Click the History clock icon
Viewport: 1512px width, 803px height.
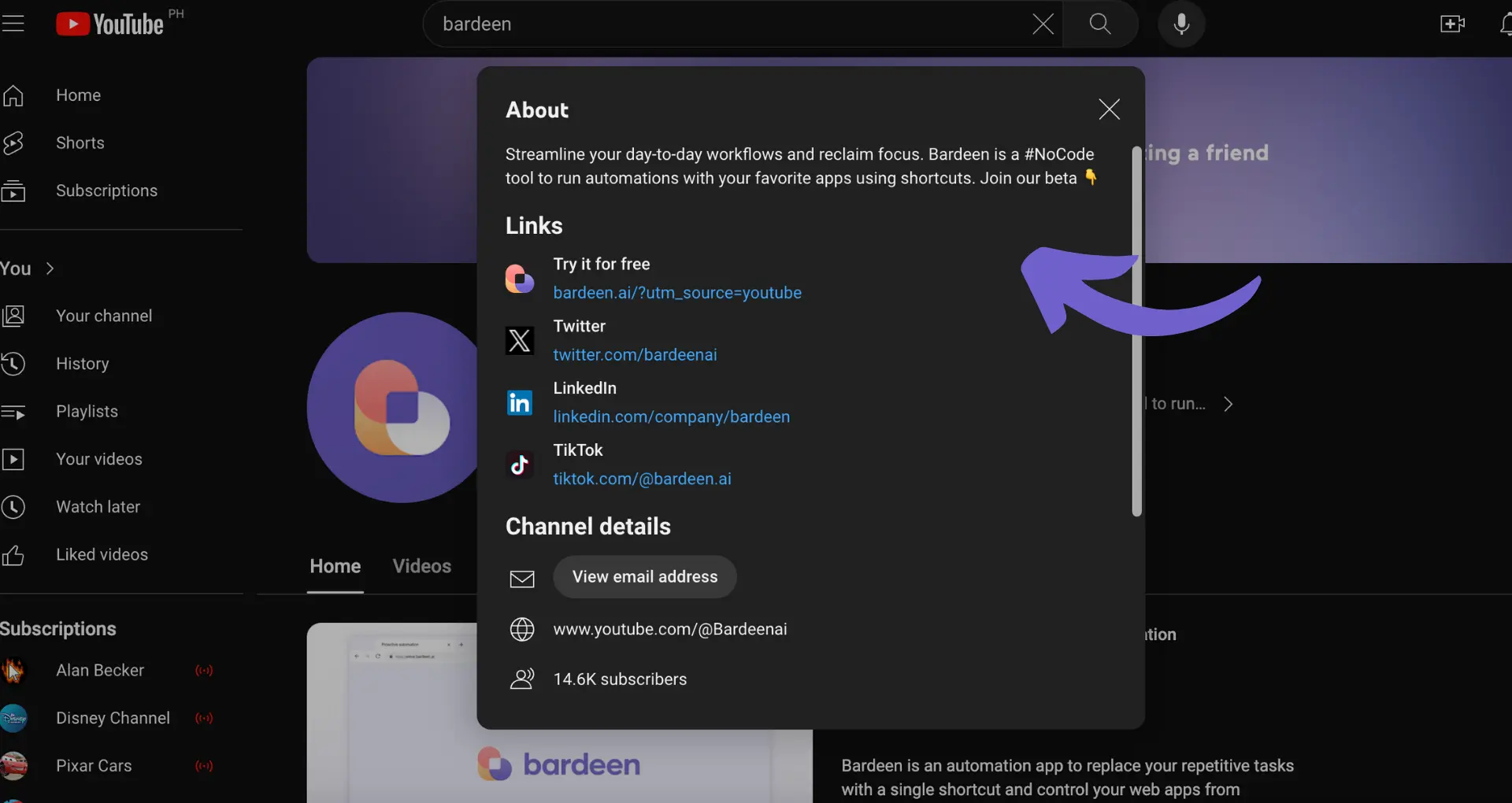(13, 364)
